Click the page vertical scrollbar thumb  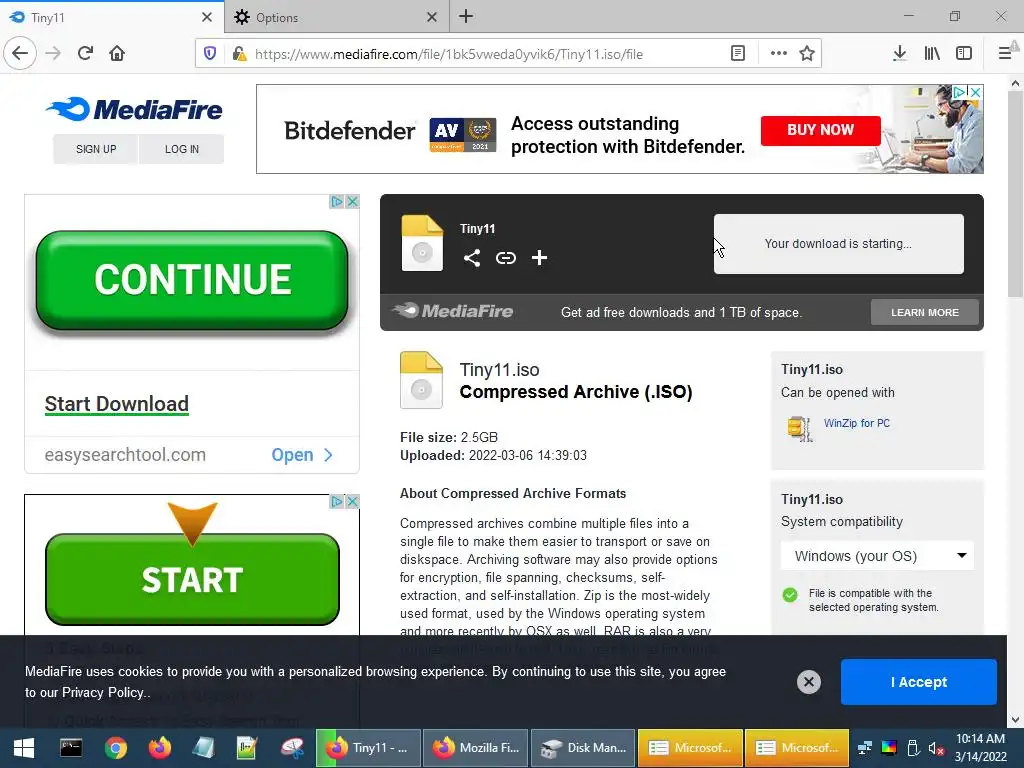[x=1015, y=193]
